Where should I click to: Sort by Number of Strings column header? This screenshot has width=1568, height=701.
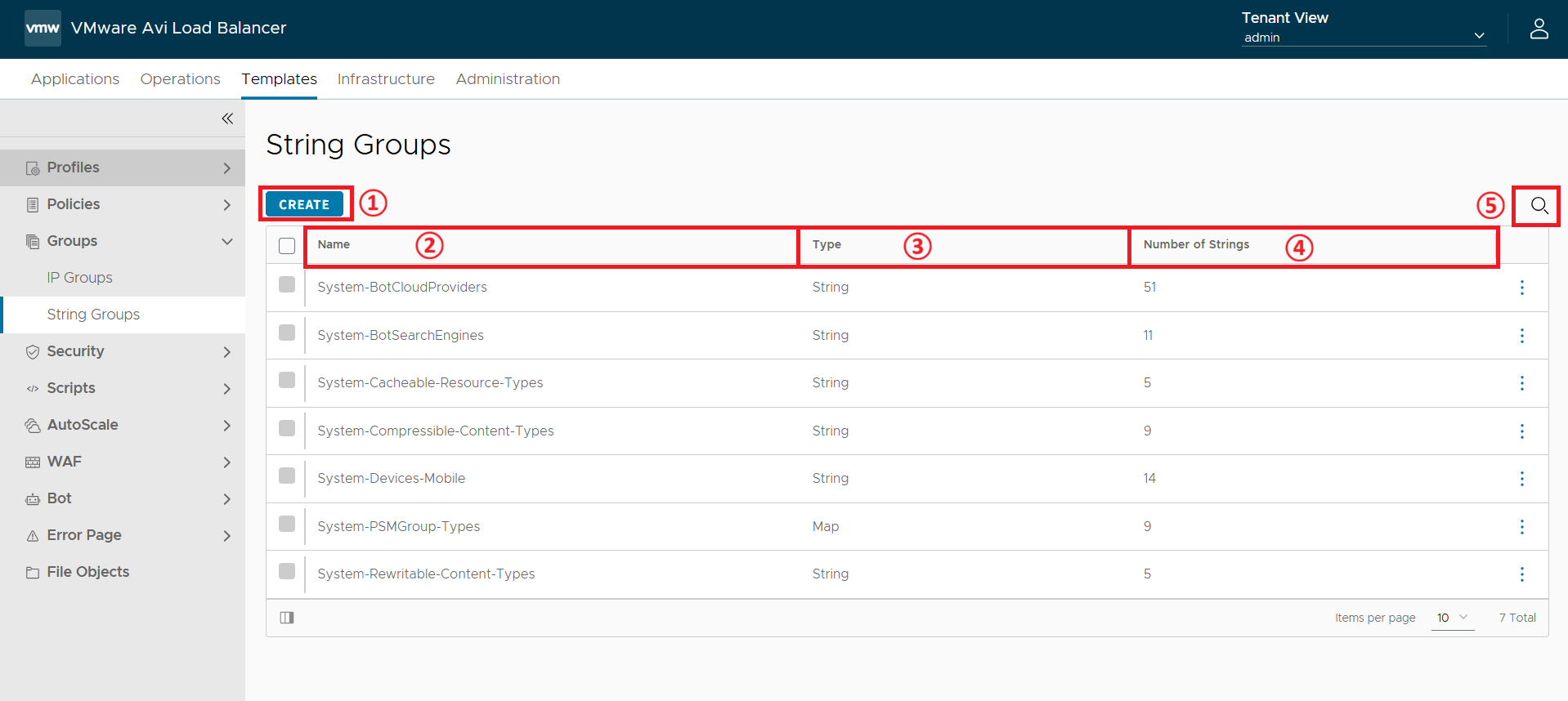click(1196, 244)
